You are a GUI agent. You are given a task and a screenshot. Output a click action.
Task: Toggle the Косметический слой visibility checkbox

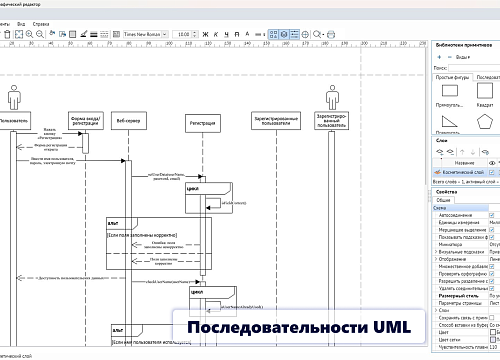click(491, 172)
